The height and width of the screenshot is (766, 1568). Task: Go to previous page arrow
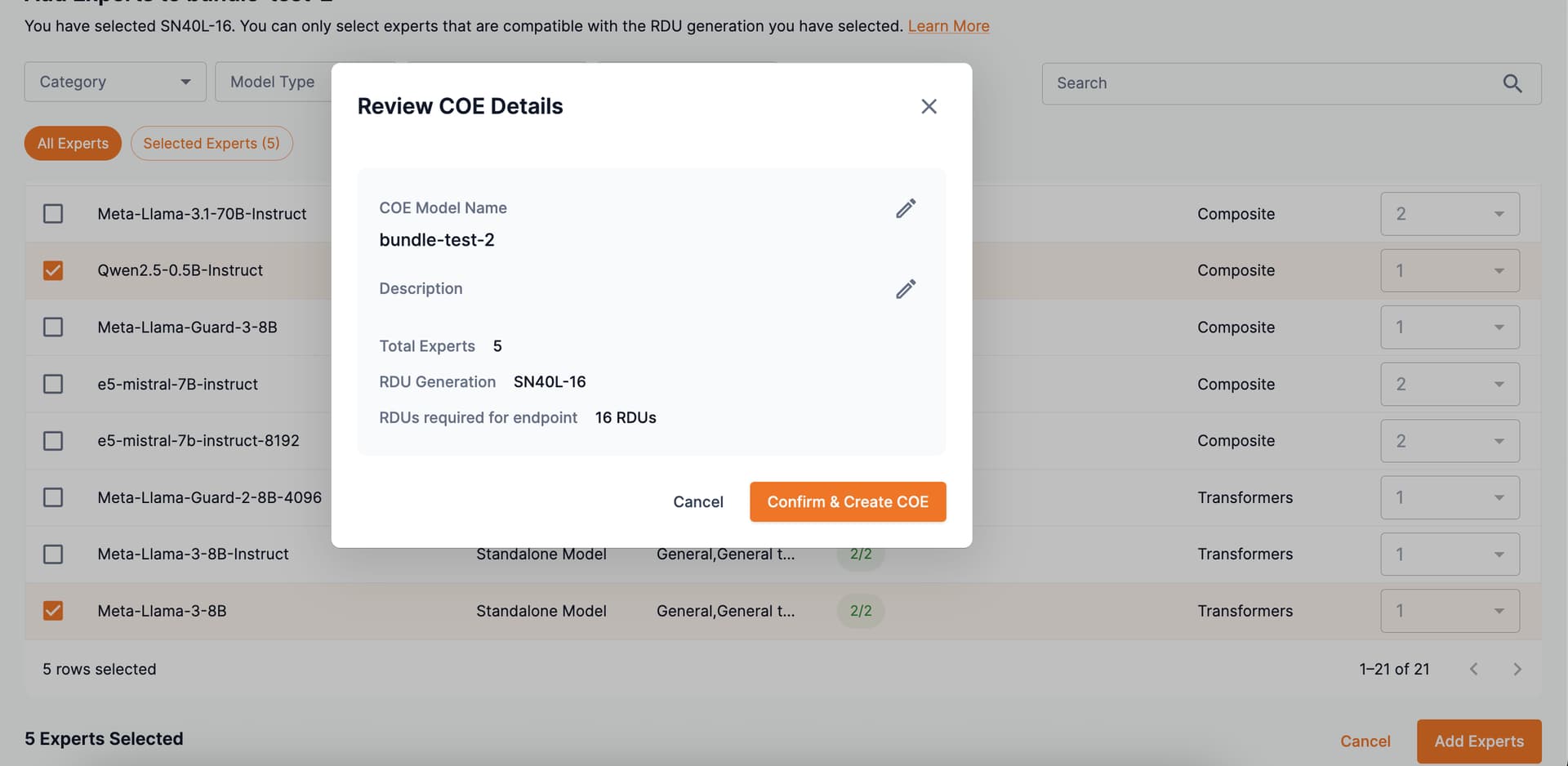(1473, 669)
